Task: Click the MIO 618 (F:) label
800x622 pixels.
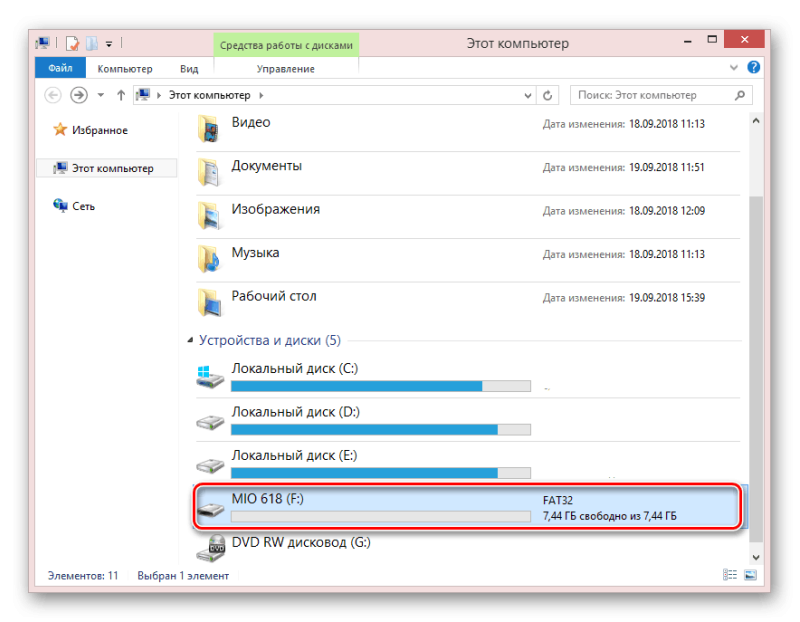Action: [267, 499]
